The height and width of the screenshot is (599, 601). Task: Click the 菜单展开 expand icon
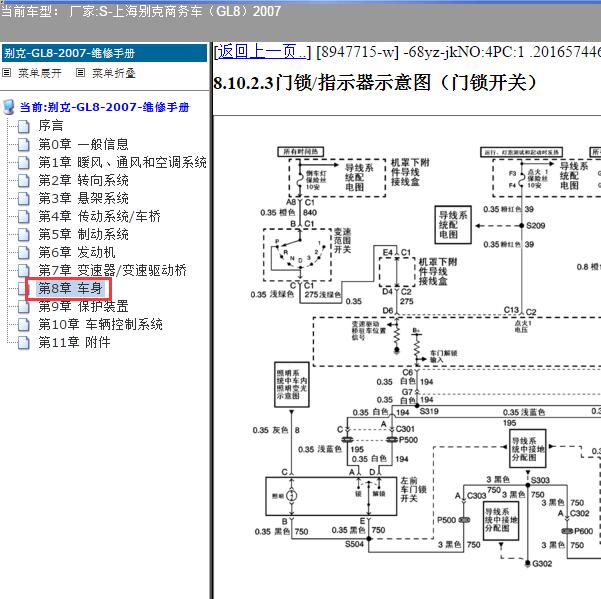click(x=7, y=72)
